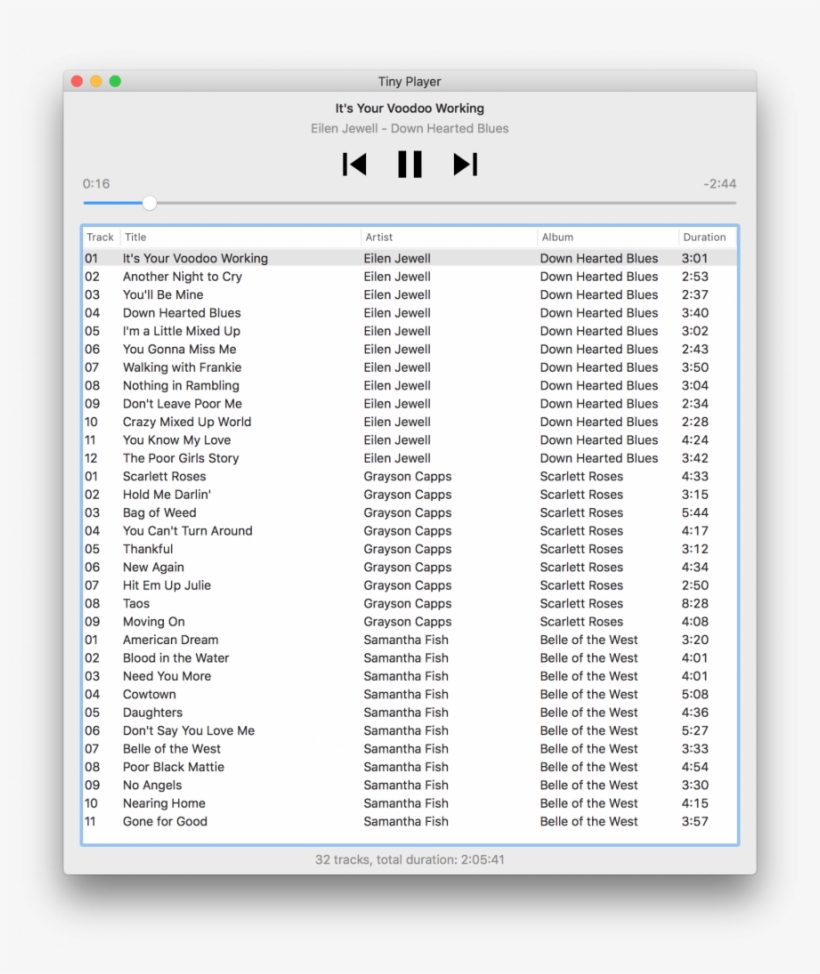This screenshot has width=820, height=974.
Task: Skip to the next track
Action: [x=462, y=164]
